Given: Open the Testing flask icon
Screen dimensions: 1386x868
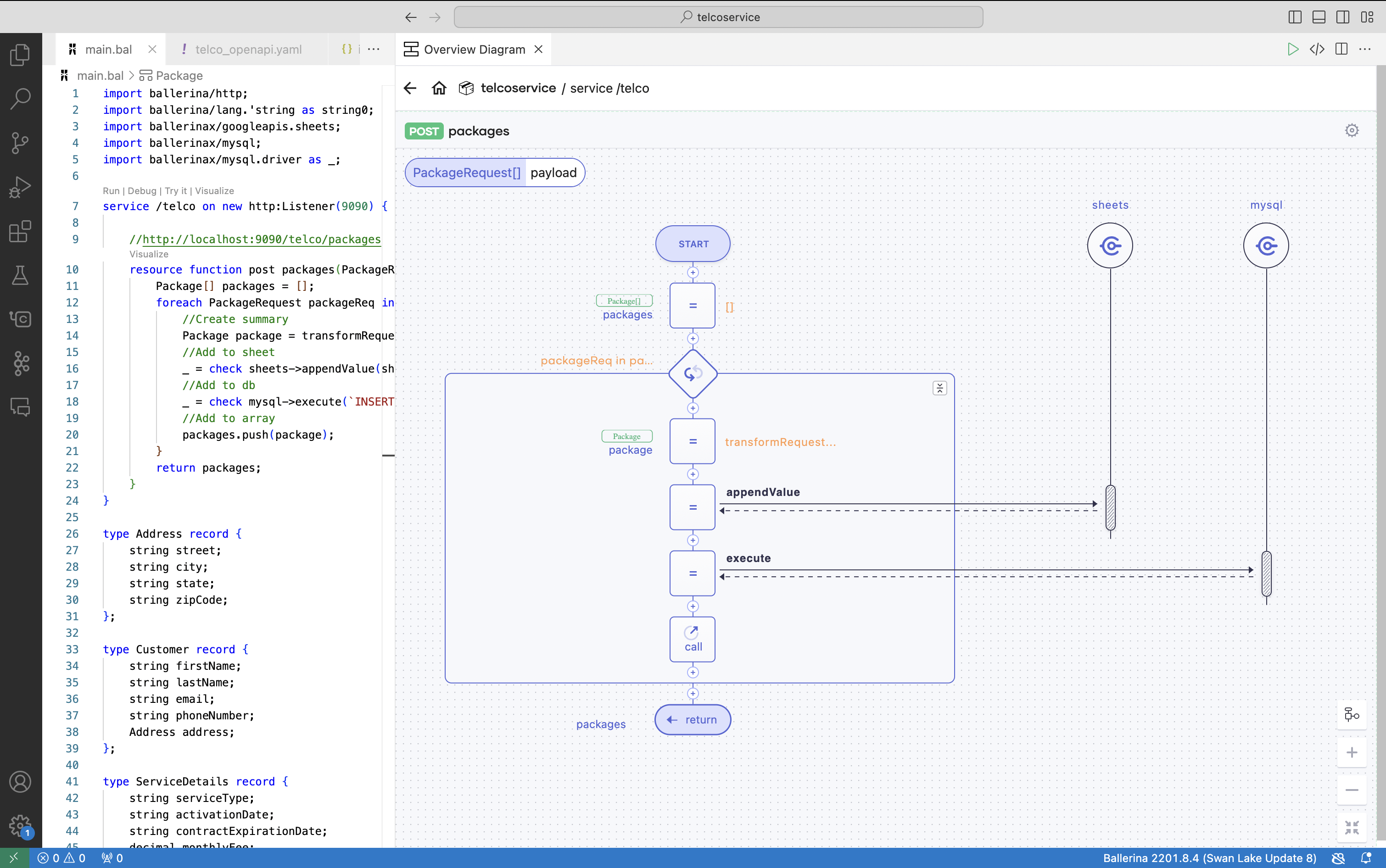Looking at the screenshot, I should tap(20, 276).
